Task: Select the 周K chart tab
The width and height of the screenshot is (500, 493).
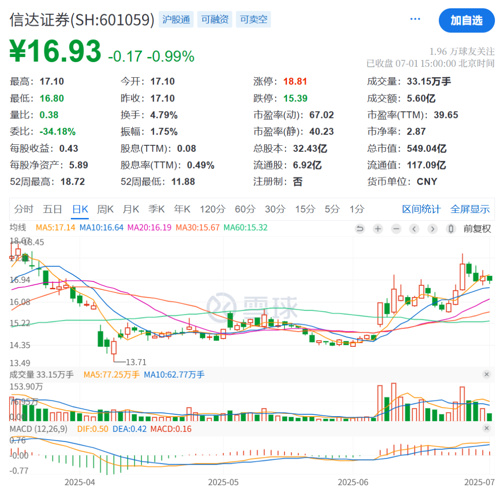Action: pyautogui.click(x=105, y=209)
